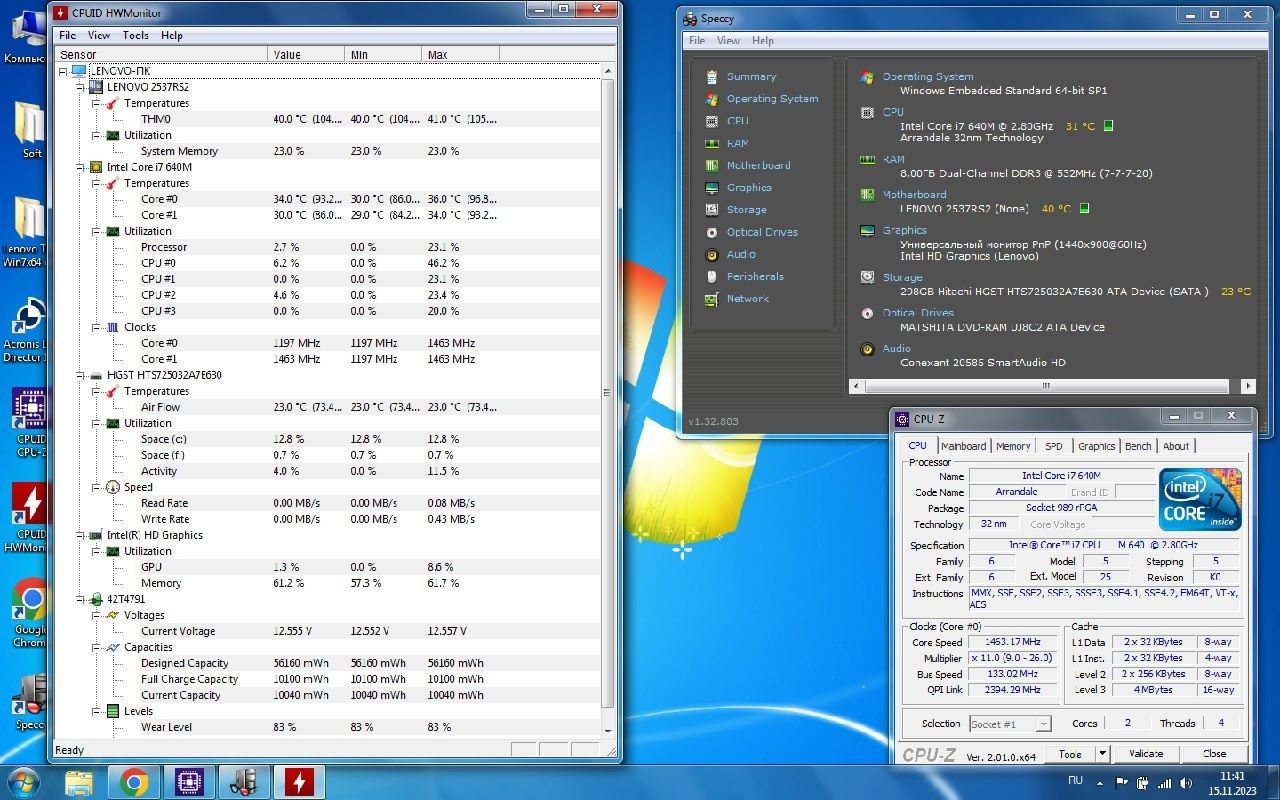Click the Value column header in HWMonitor
This screenshot has width=1280, height=800.
[306, 55]
